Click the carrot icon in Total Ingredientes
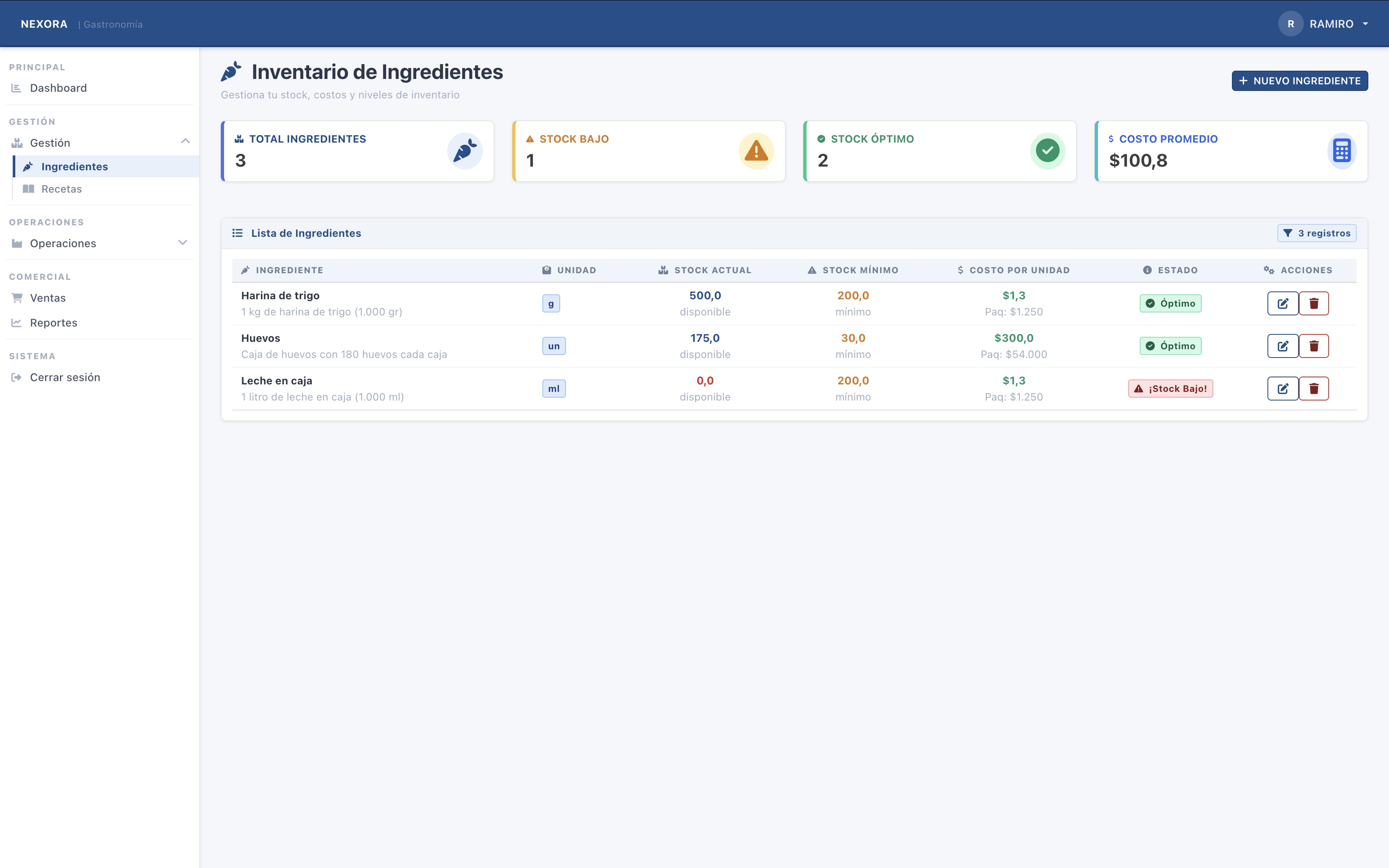 point(464,151)
